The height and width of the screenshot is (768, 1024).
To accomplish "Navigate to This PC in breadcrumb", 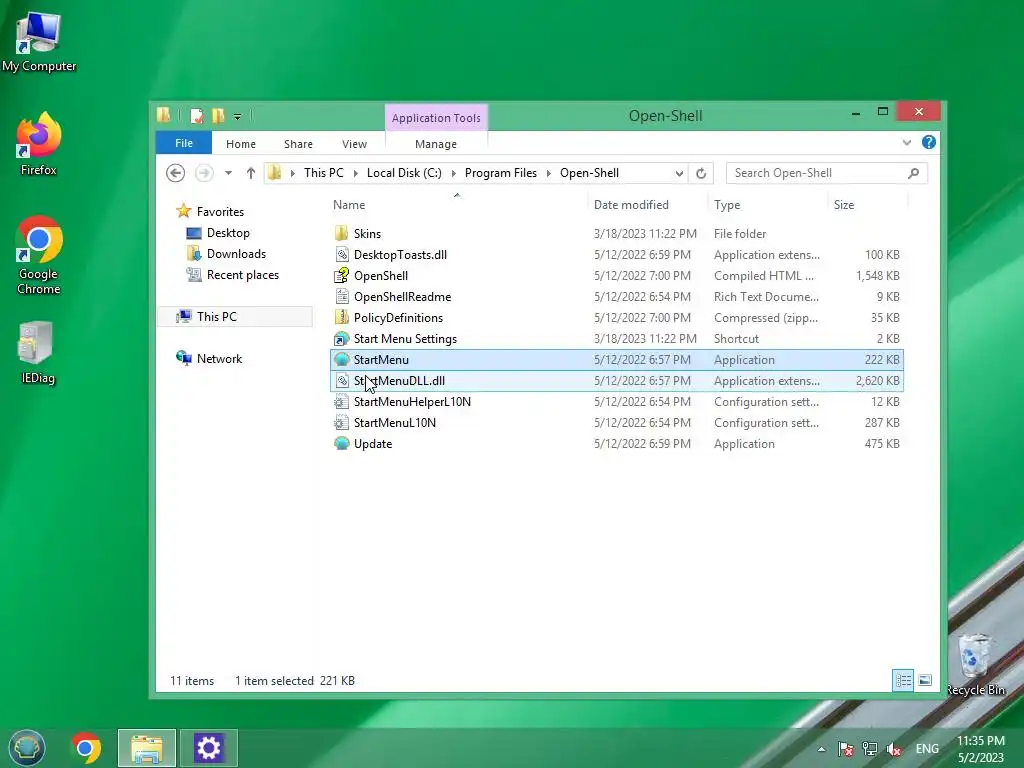I will pos(323,173).
